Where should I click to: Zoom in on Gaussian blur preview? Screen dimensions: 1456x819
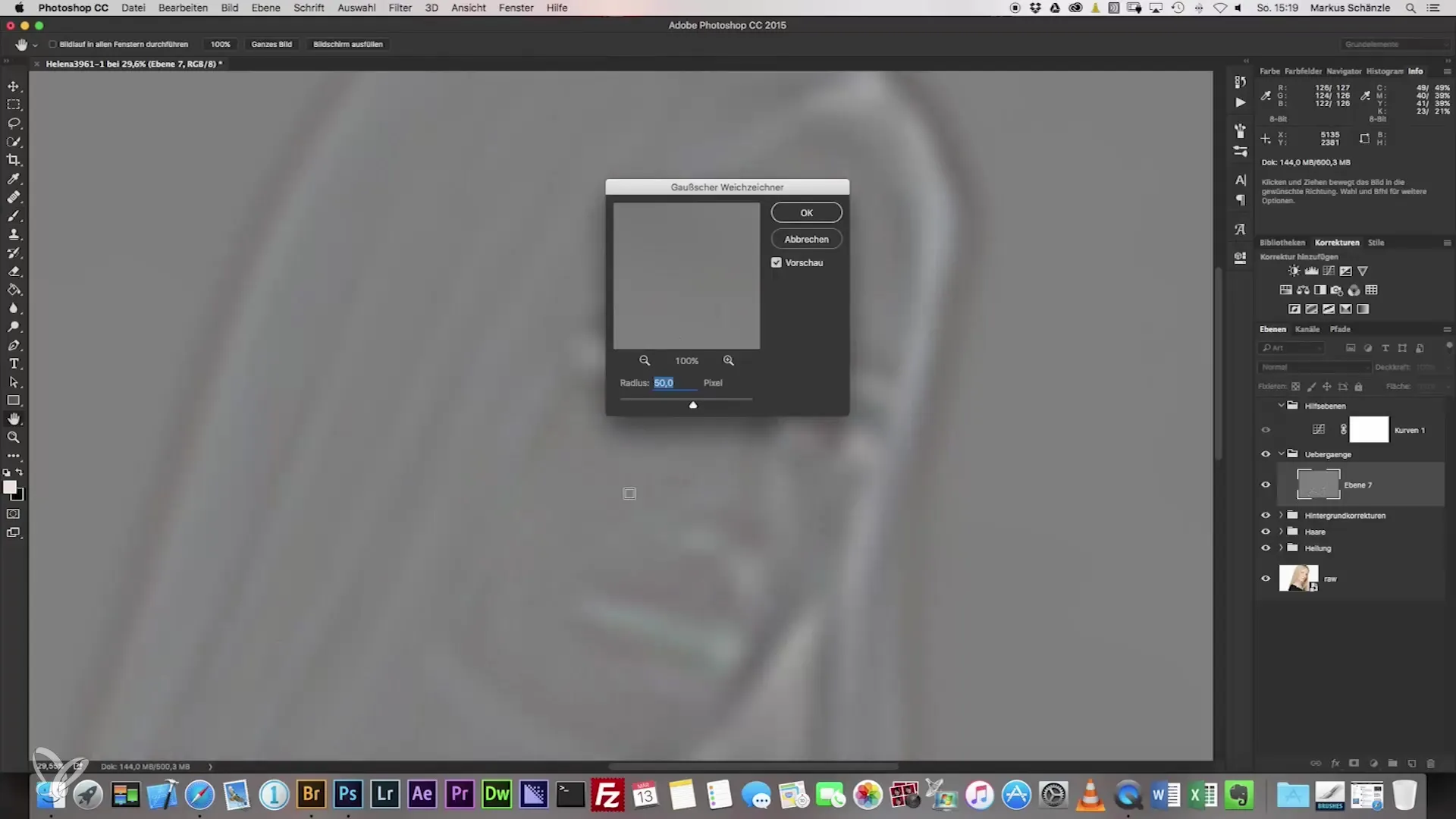pyautogui.click(x=729, y=361)
